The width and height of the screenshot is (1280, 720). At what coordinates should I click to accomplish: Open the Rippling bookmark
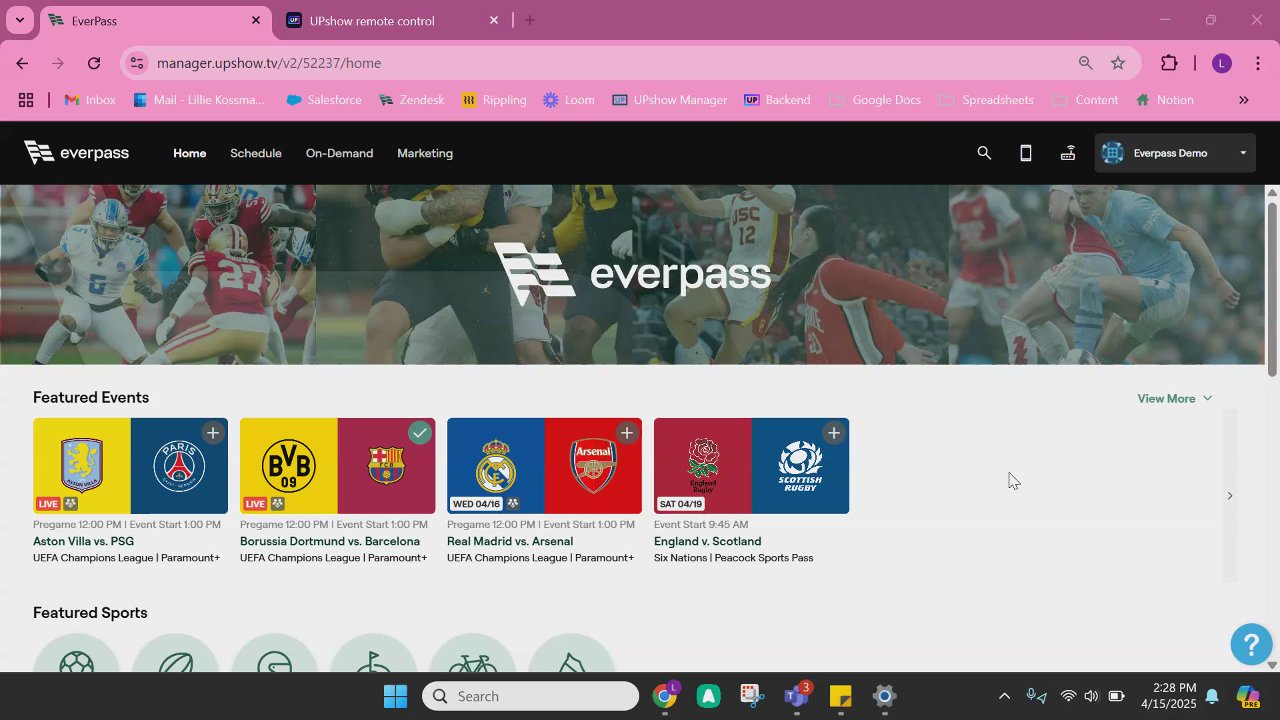[494, 100]
